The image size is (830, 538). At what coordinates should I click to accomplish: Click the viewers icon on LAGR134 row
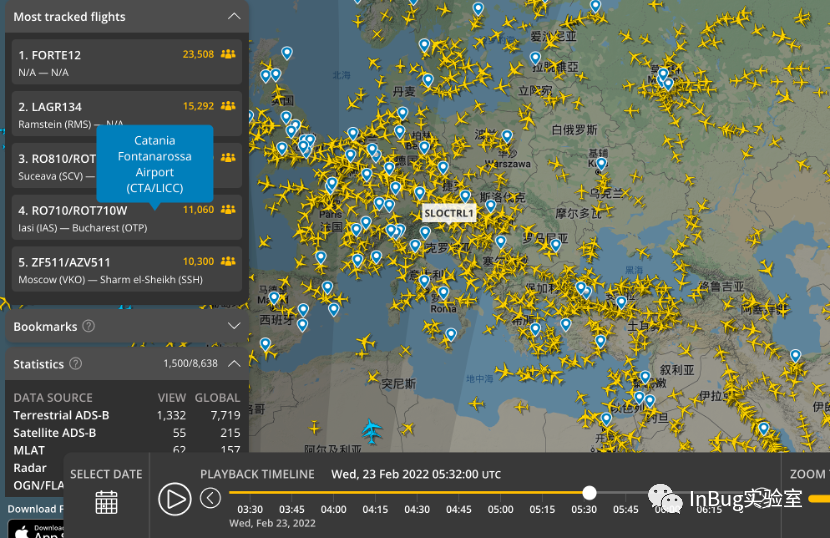coord(228,106)
